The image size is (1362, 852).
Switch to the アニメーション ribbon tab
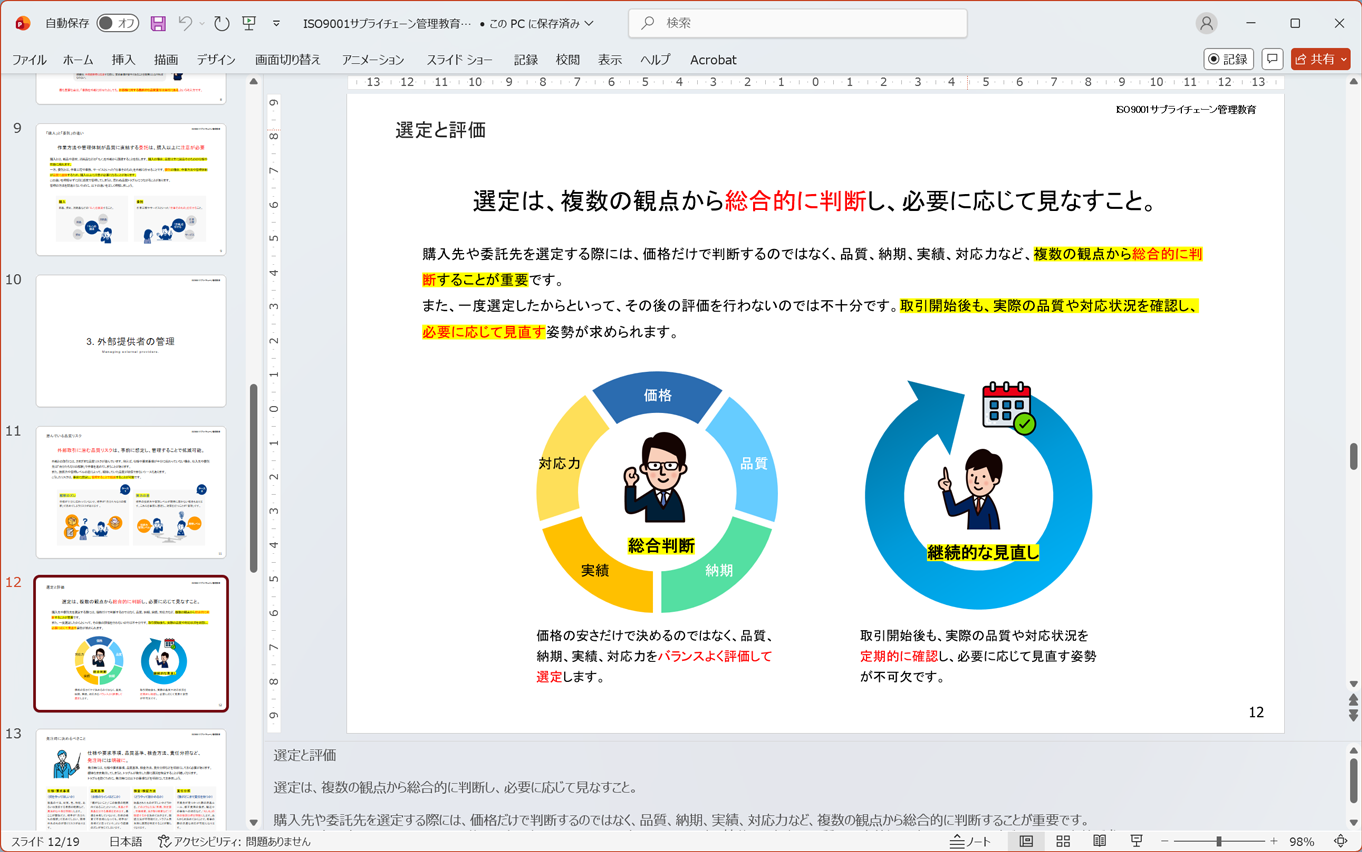pos(371,59)
